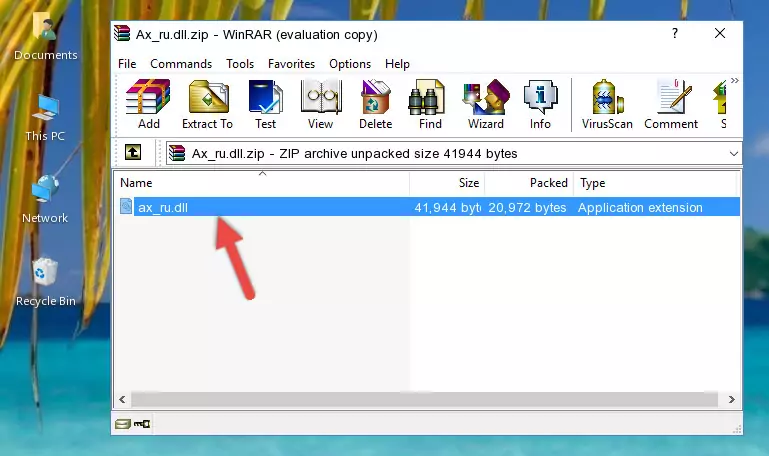Sort files by Packed column header
This screenshot has height=456, width=769.
[529, 183]
